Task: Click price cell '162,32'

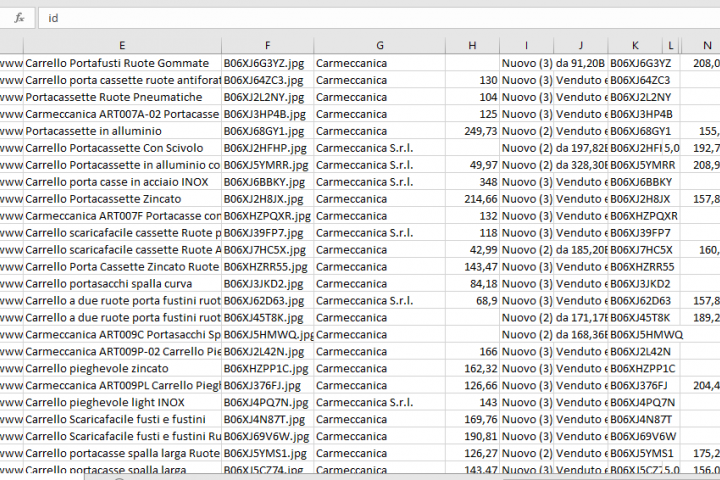Action: click(472, 368)
